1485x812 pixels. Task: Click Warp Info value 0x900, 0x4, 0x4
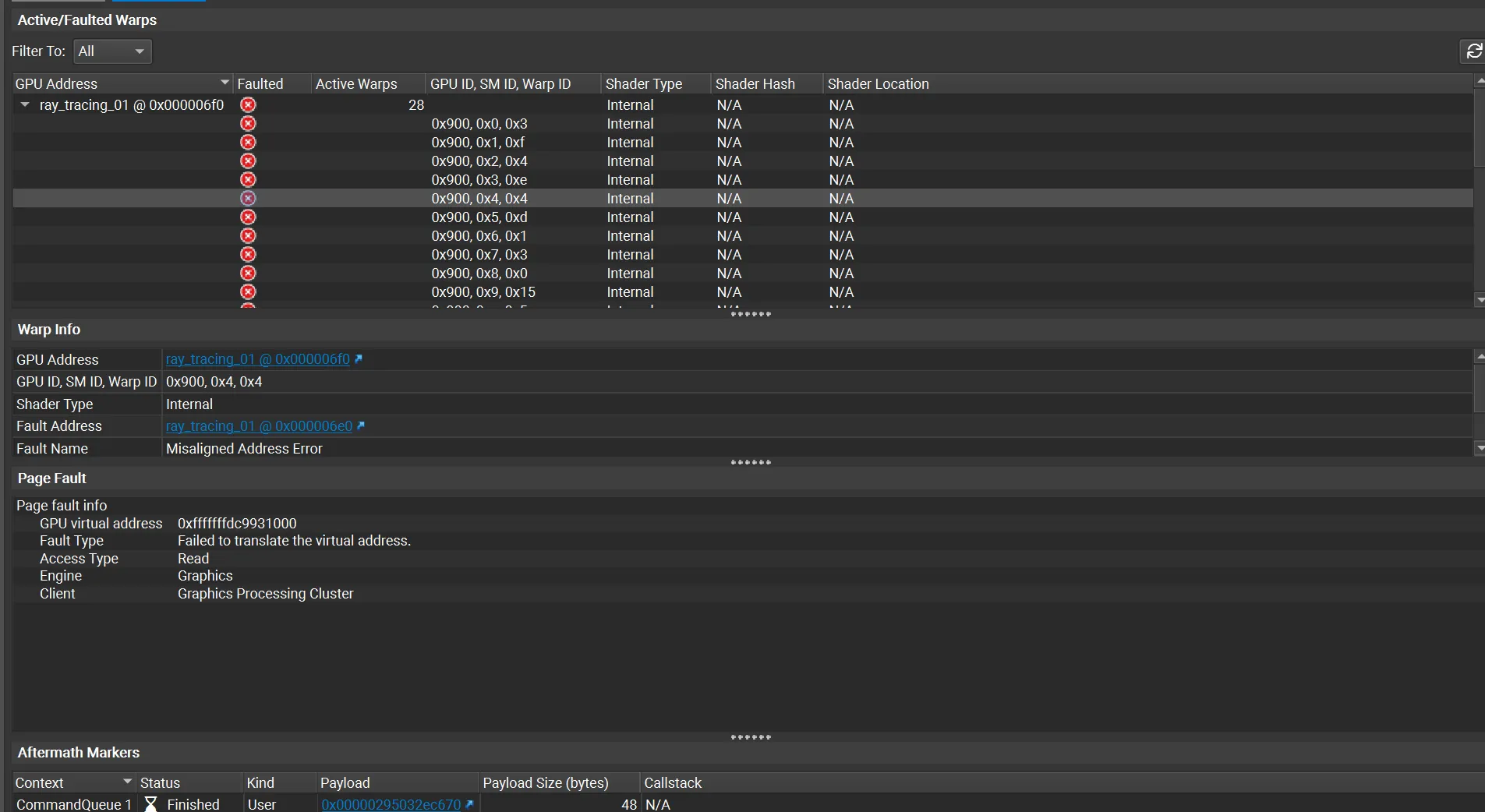pyautogui.click(x=214, y=382)
